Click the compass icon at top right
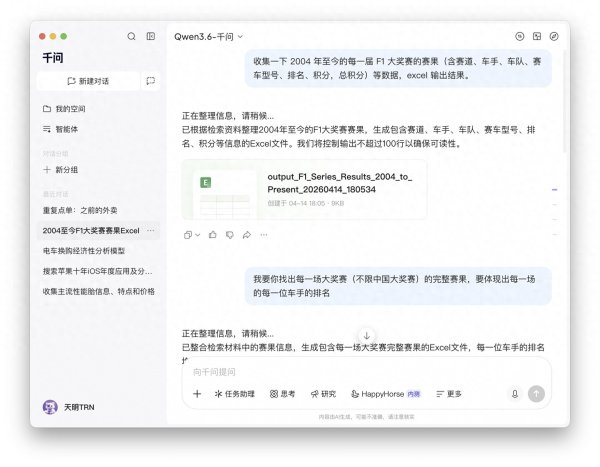The height and width of the screenshot is (467, 600). (x=554, y=36)
